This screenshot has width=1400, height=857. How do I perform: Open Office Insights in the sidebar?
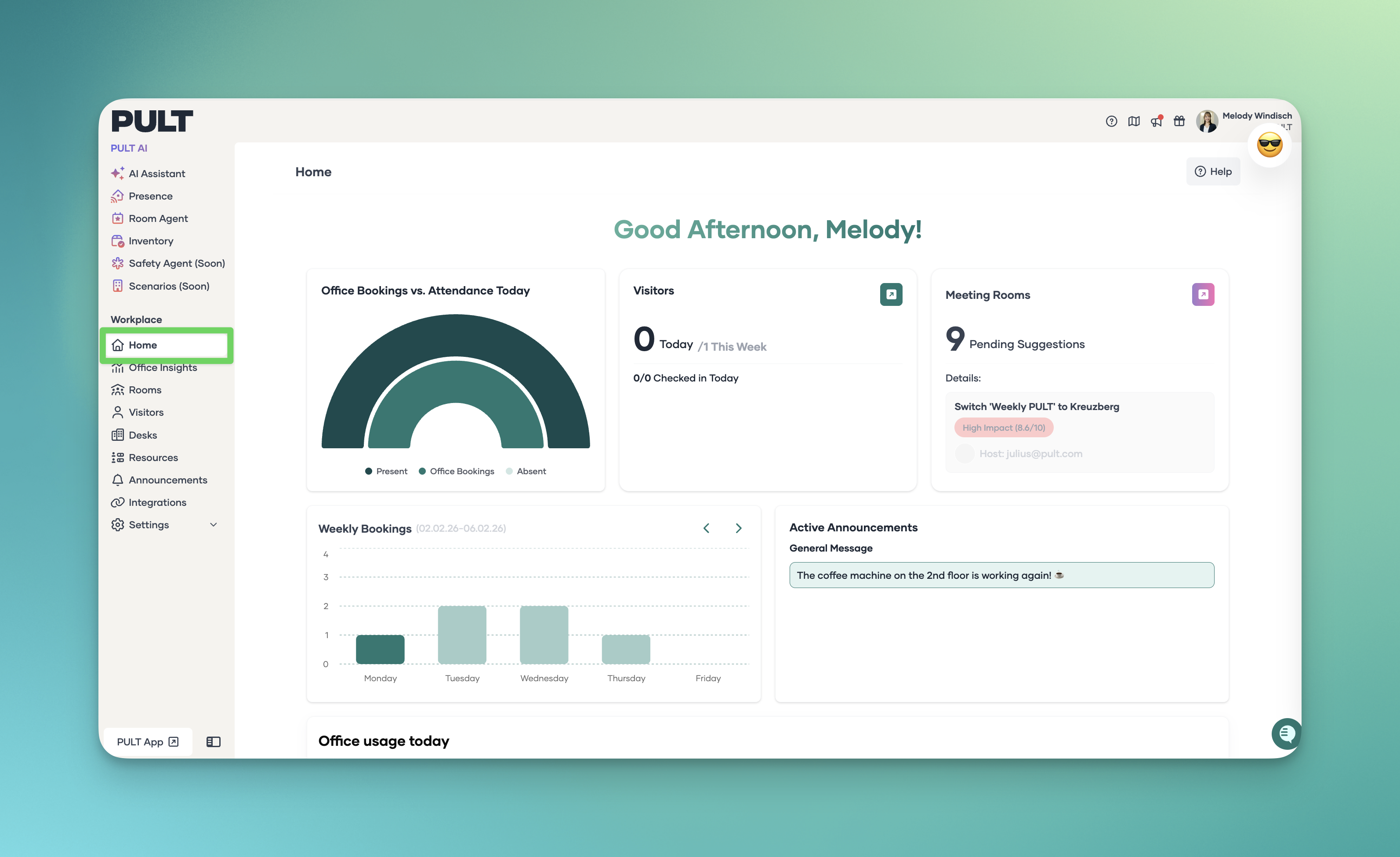pyautogui.click(x=163, y=368)
